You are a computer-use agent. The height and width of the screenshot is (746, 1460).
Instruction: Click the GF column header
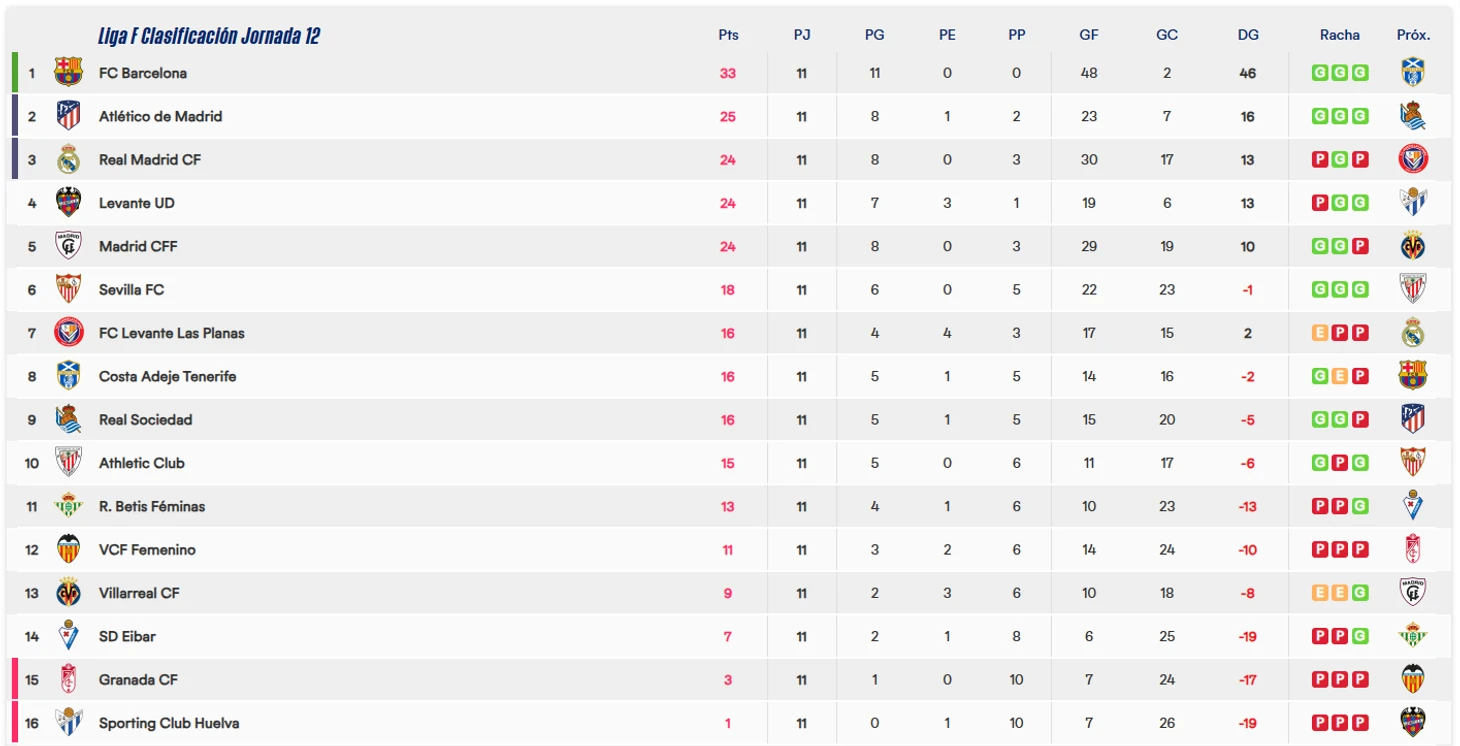(x=1089, y=34)
